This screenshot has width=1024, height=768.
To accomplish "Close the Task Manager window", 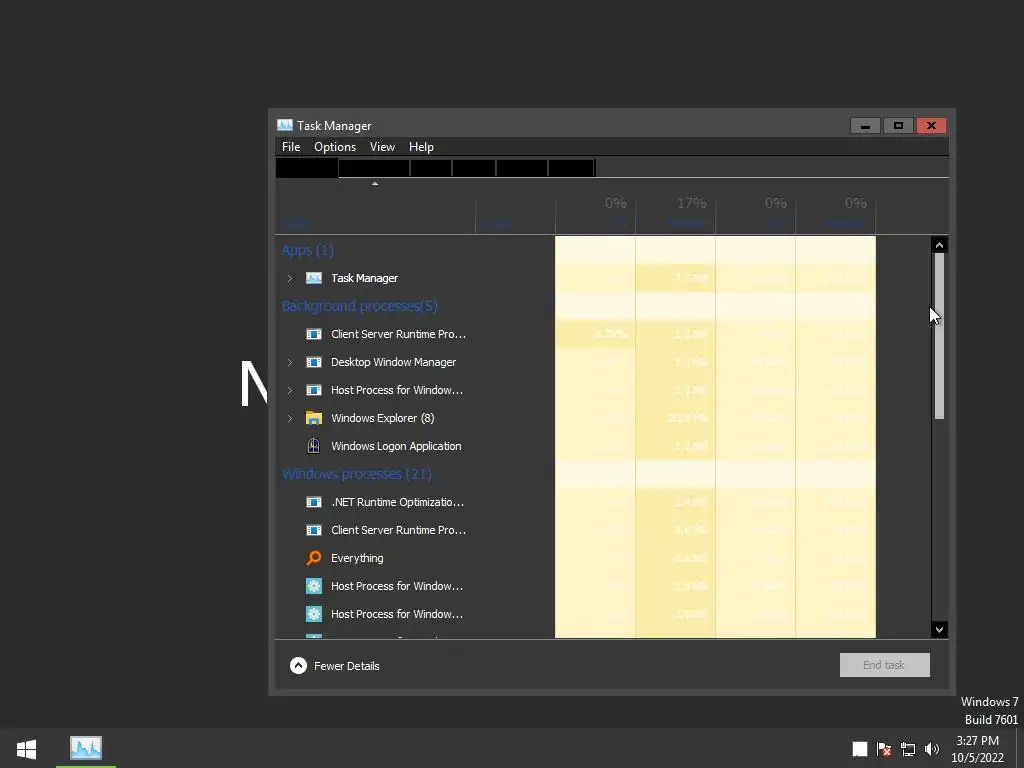I will (931, 125).
